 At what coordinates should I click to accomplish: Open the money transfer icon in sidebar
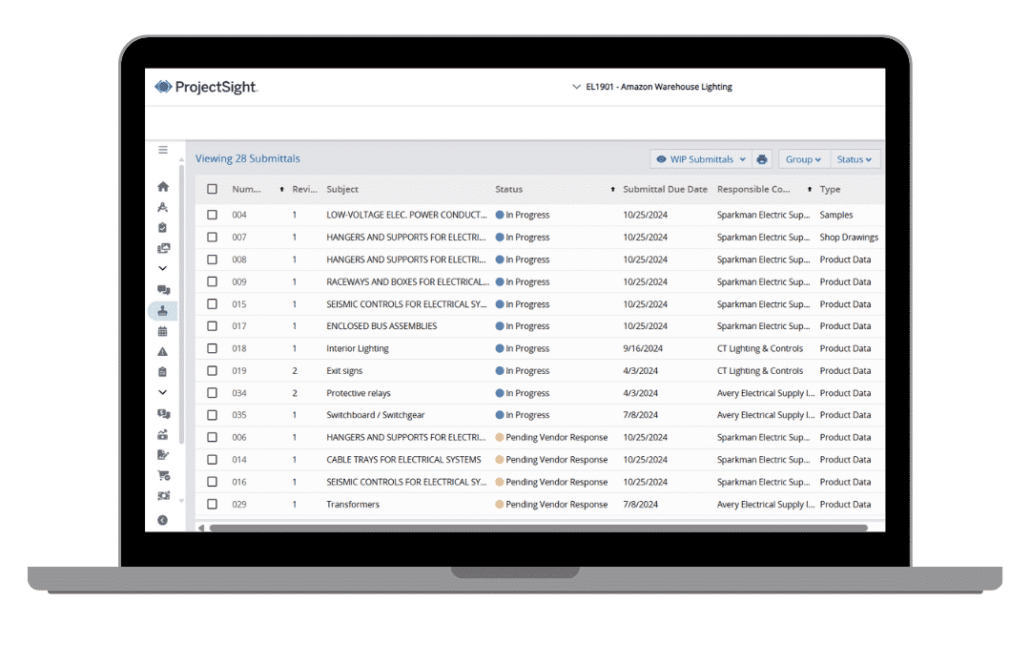(163, 434)
